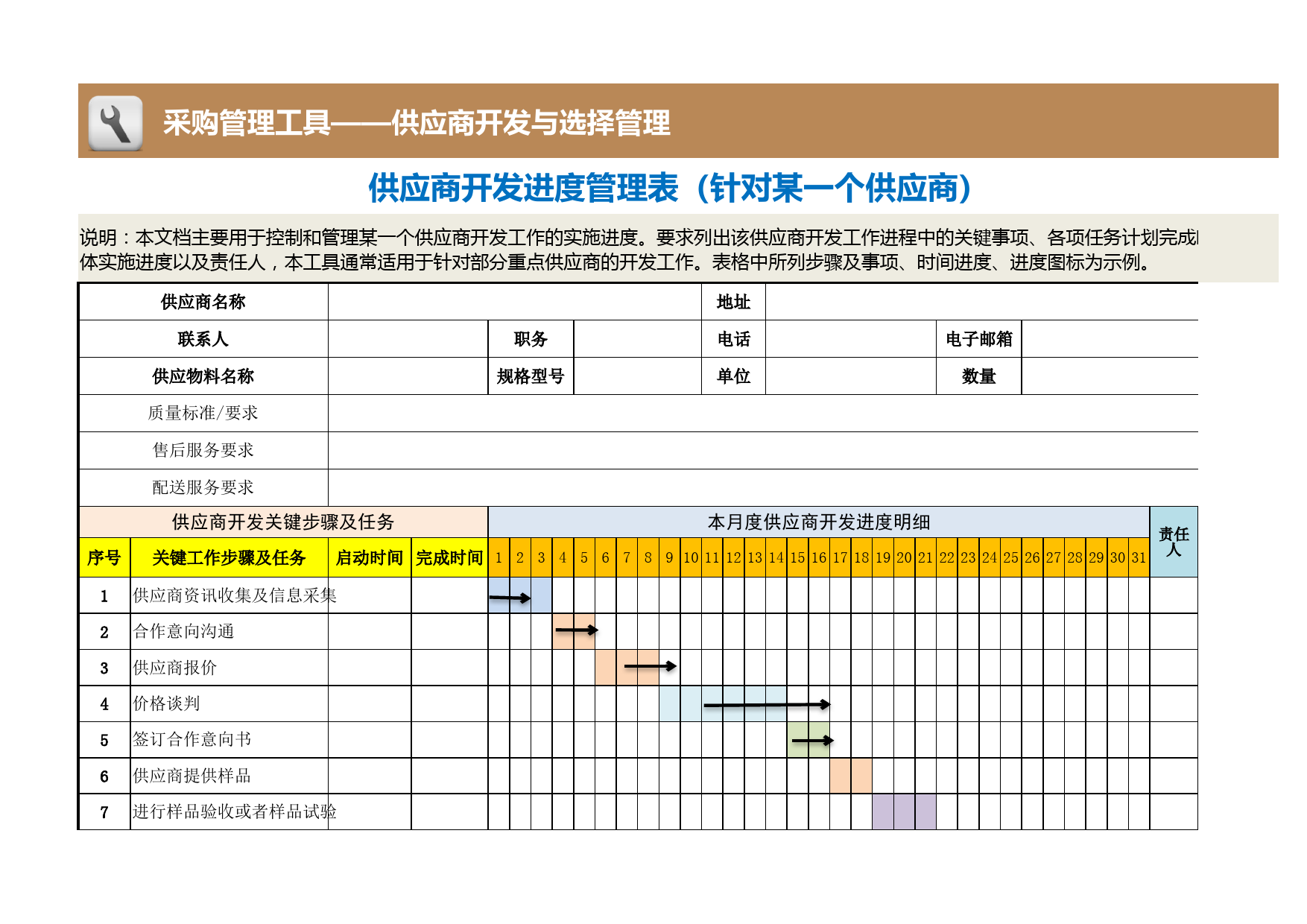Select day 25 column header

1010,557
